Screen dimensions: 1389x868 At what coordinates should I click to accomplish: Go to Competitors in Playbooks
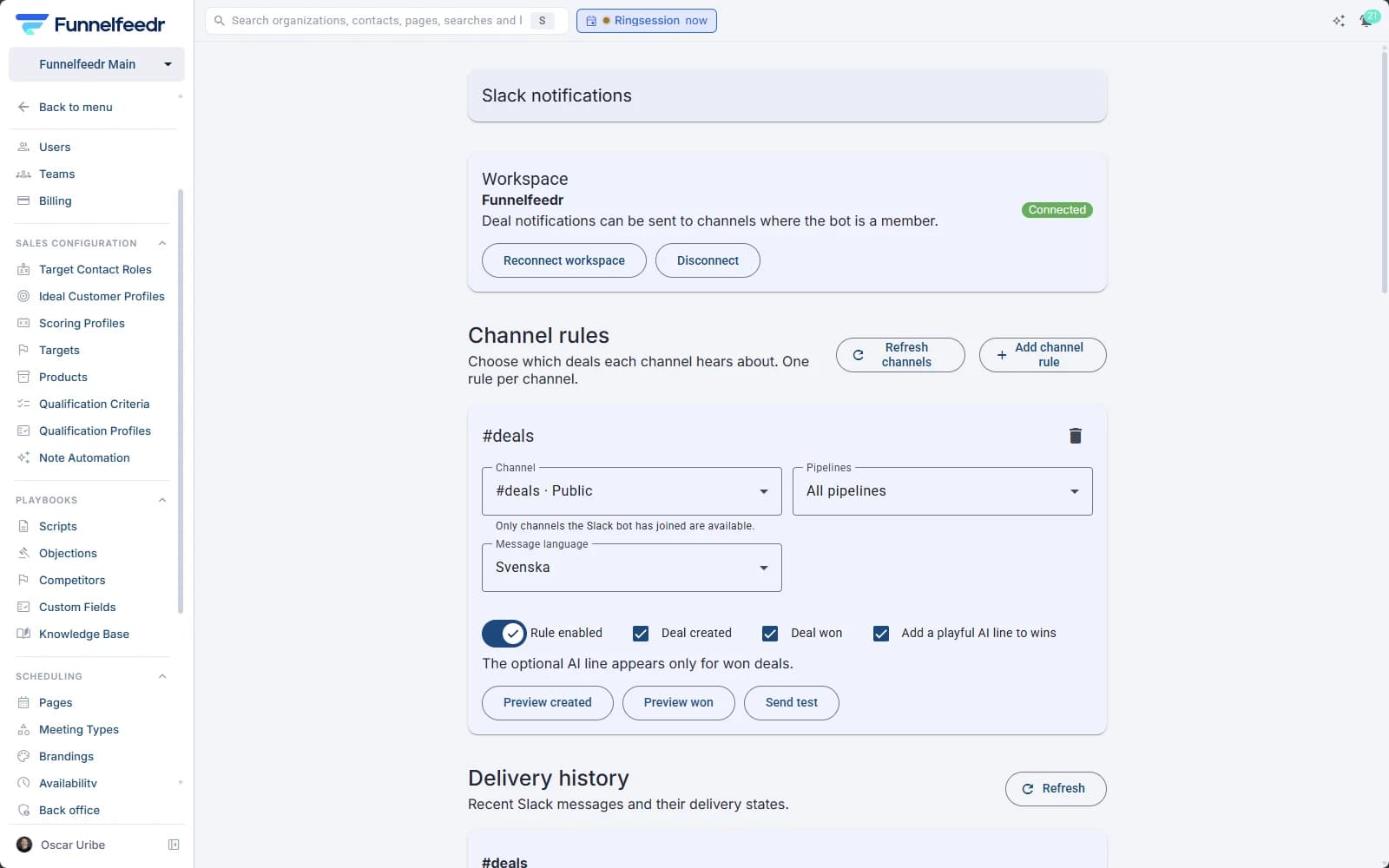72,580
